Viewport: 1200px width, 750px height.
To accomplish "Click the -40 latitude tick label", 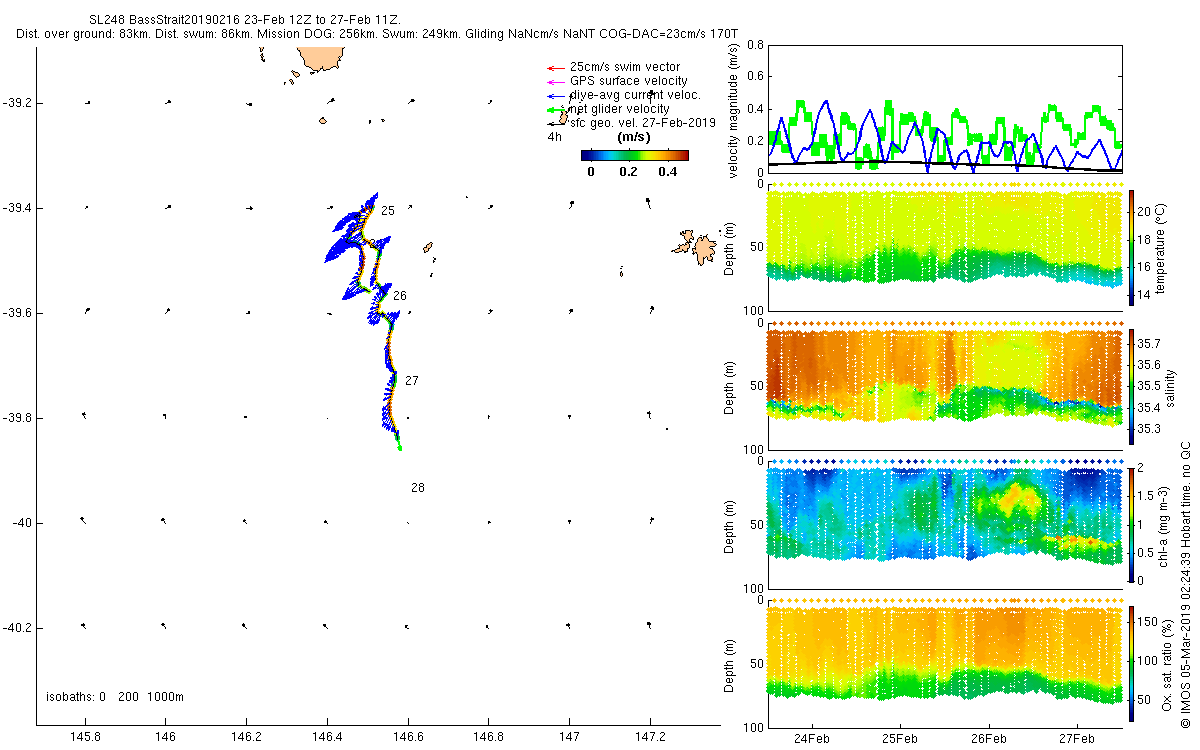I will [x=22, y=523].
